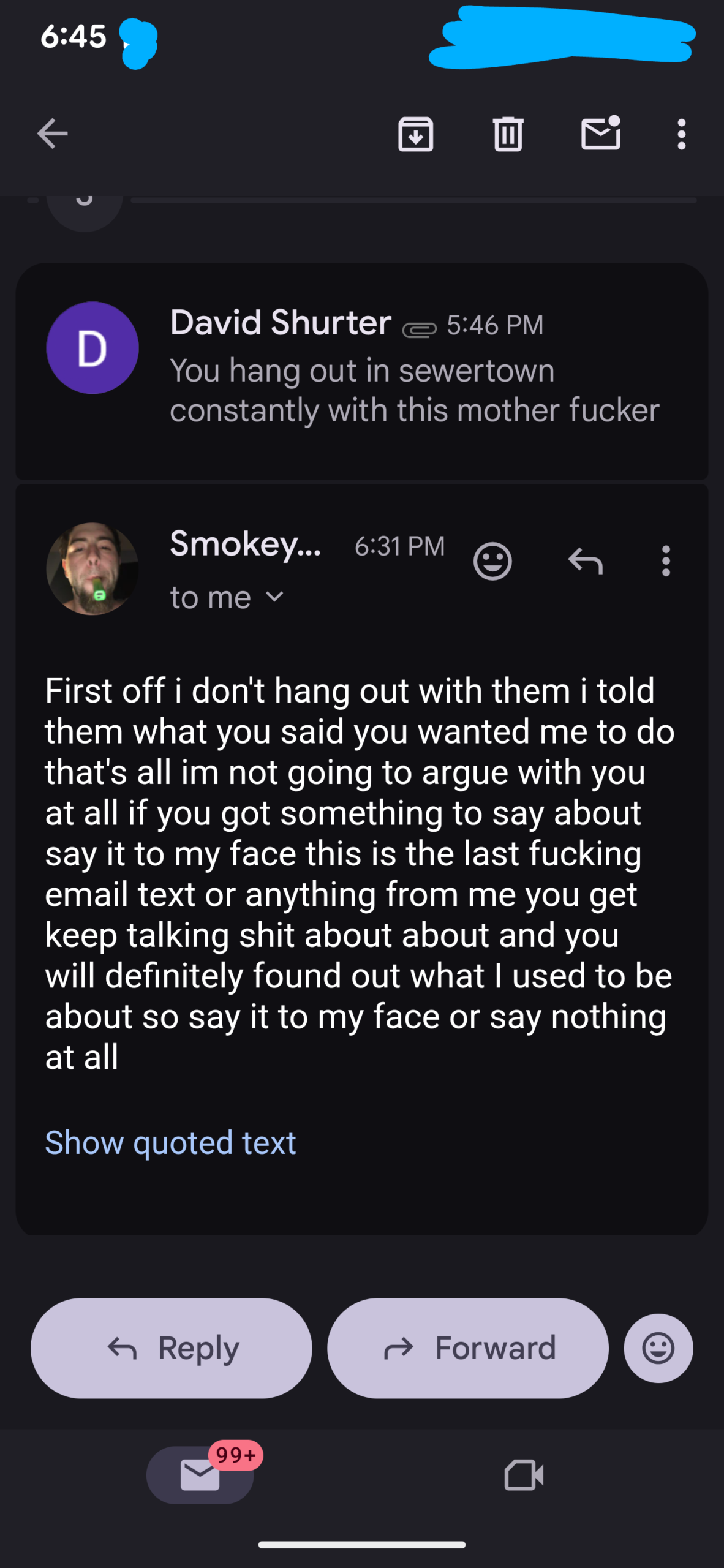Tap Smokey sender name
This screenshot has height=1568, width=724.
click(x=245, y=544)
